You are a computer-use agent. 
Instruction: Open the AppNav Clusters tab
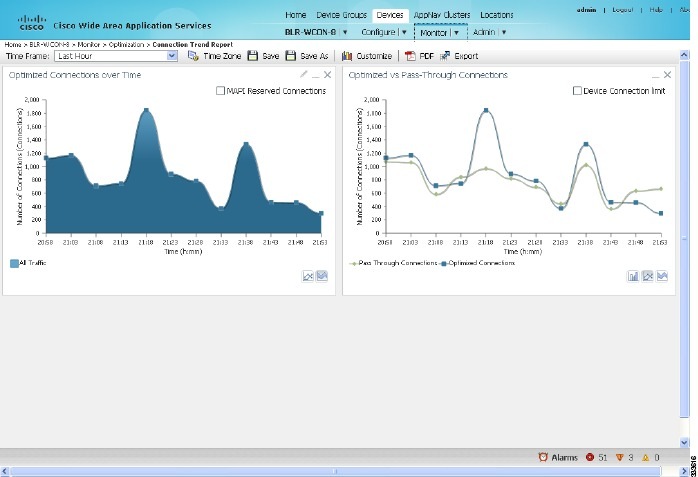click(x=442, y=15)
